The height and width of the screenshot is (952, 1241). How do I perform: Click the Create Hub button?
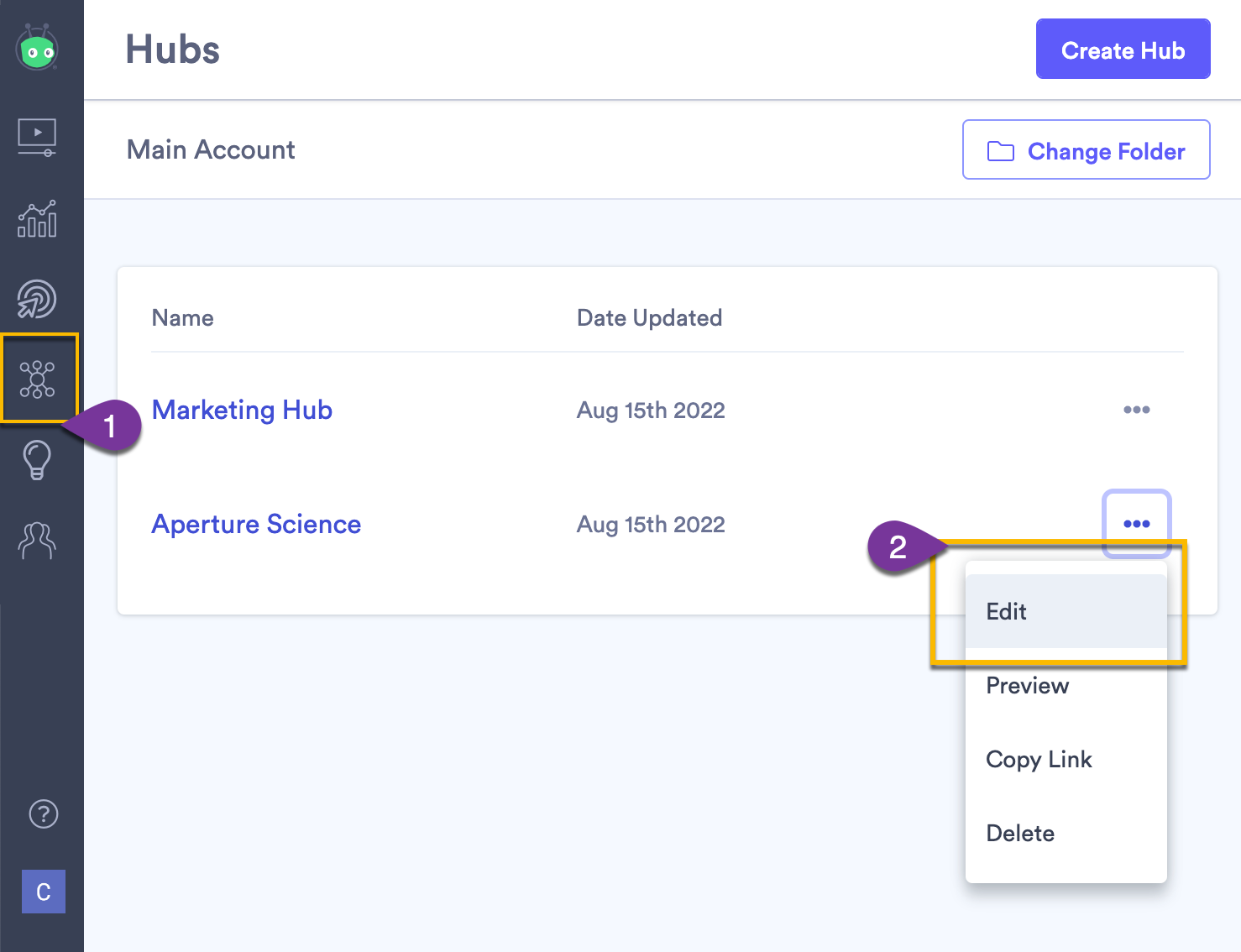click(x=1123, y=49)
